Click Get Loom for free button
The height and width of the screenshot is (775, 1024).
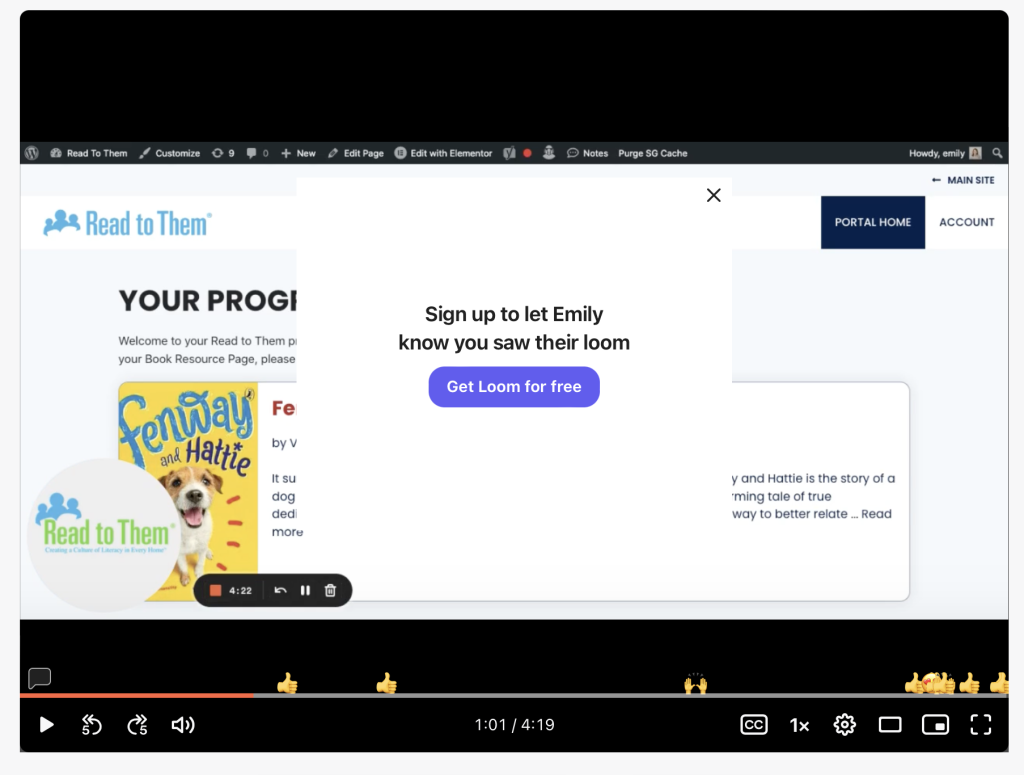point(514,387)
